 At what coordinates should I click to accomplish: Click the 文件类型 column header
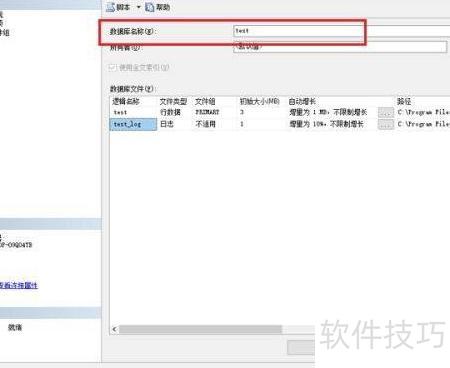173,101
